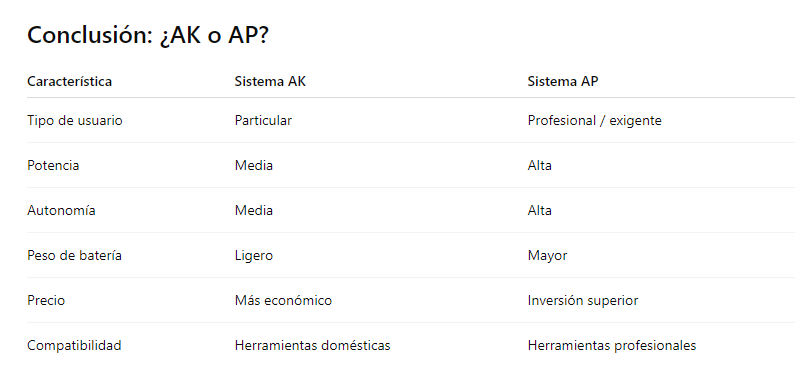The width and height of the screenshot is (807, 383).
Task: Click the Tipo de usuario row label
Action: [75, 120]
